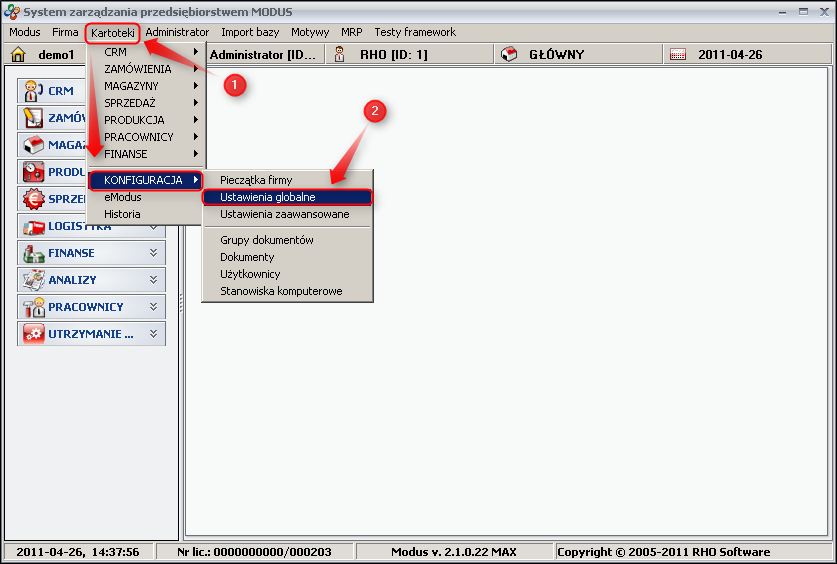This screenshot has width=837, height=564.
Task: Click the 'GŁÓWNY' warehouse label
Action: click(x=556, y=54)
